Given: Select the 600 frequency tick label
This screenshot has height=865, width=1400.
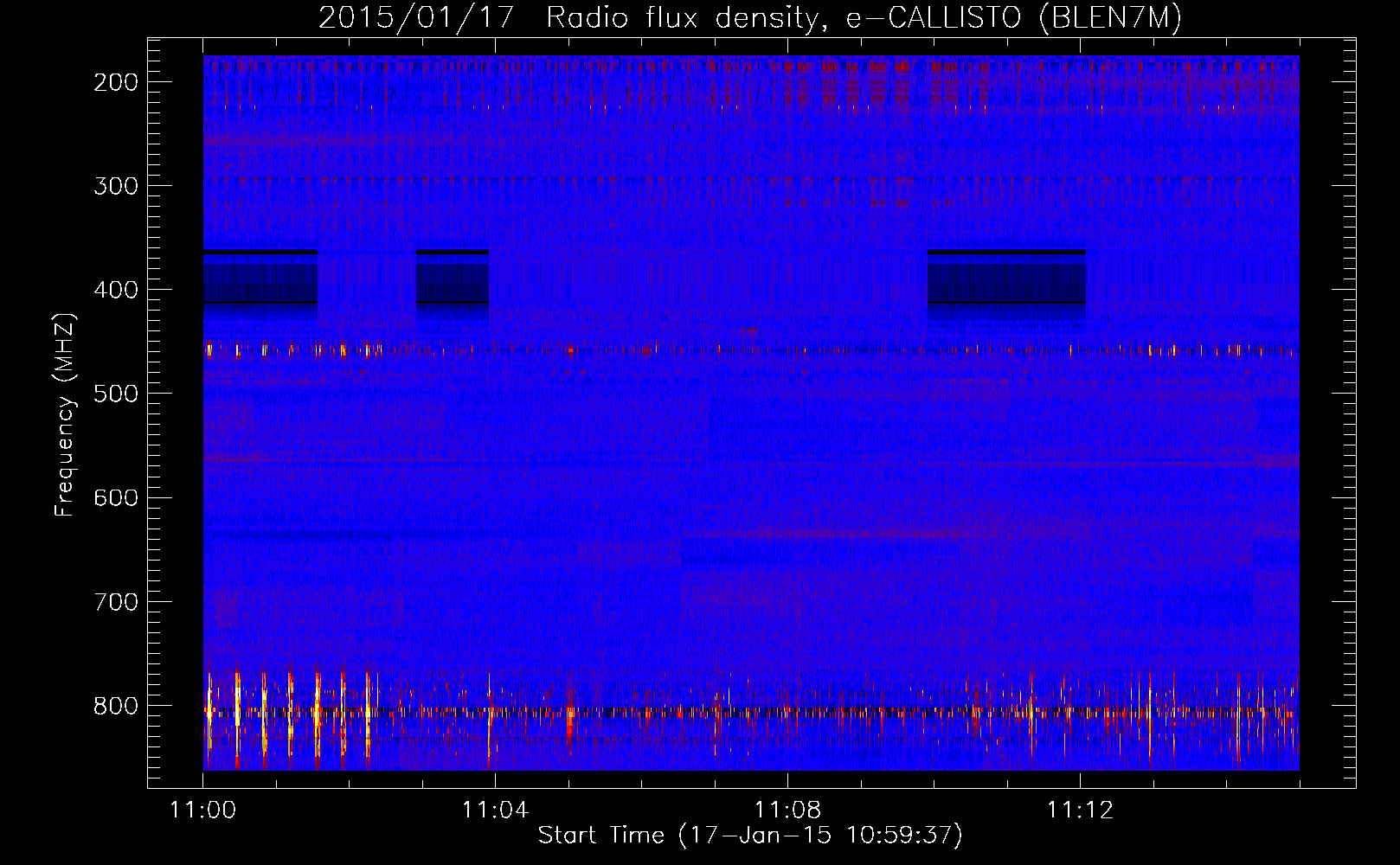Looking at the screenshot, I should point(116,498).
